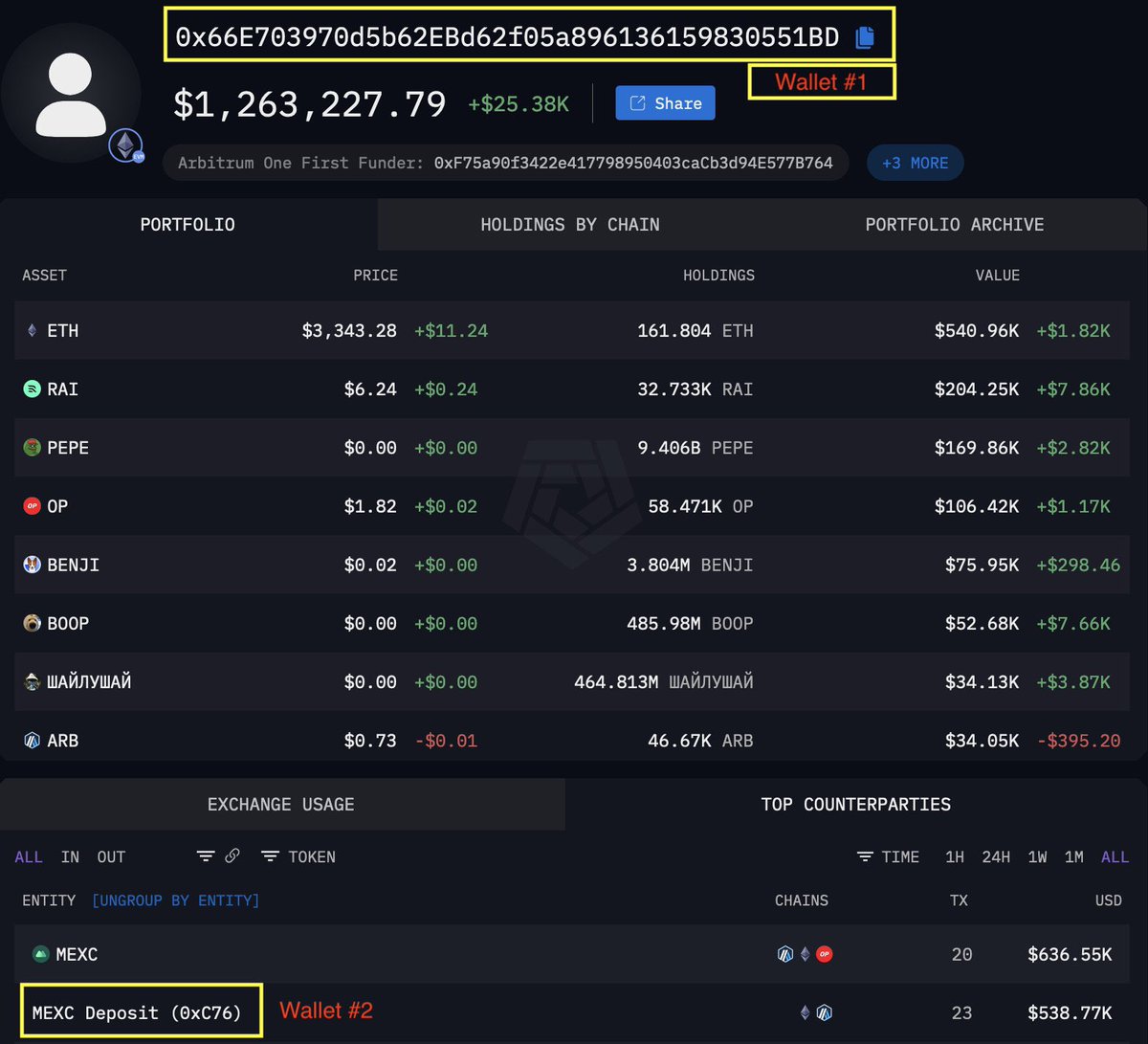Click the Share button
The image size is (1148, 1044).
(x=665, y=103)
